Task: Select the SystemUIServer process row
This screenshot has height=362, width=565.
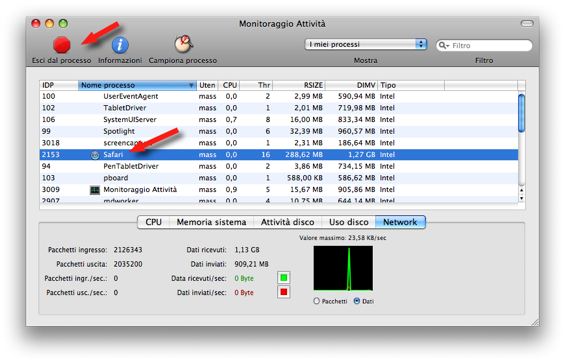Action: (x=279, y=120)
